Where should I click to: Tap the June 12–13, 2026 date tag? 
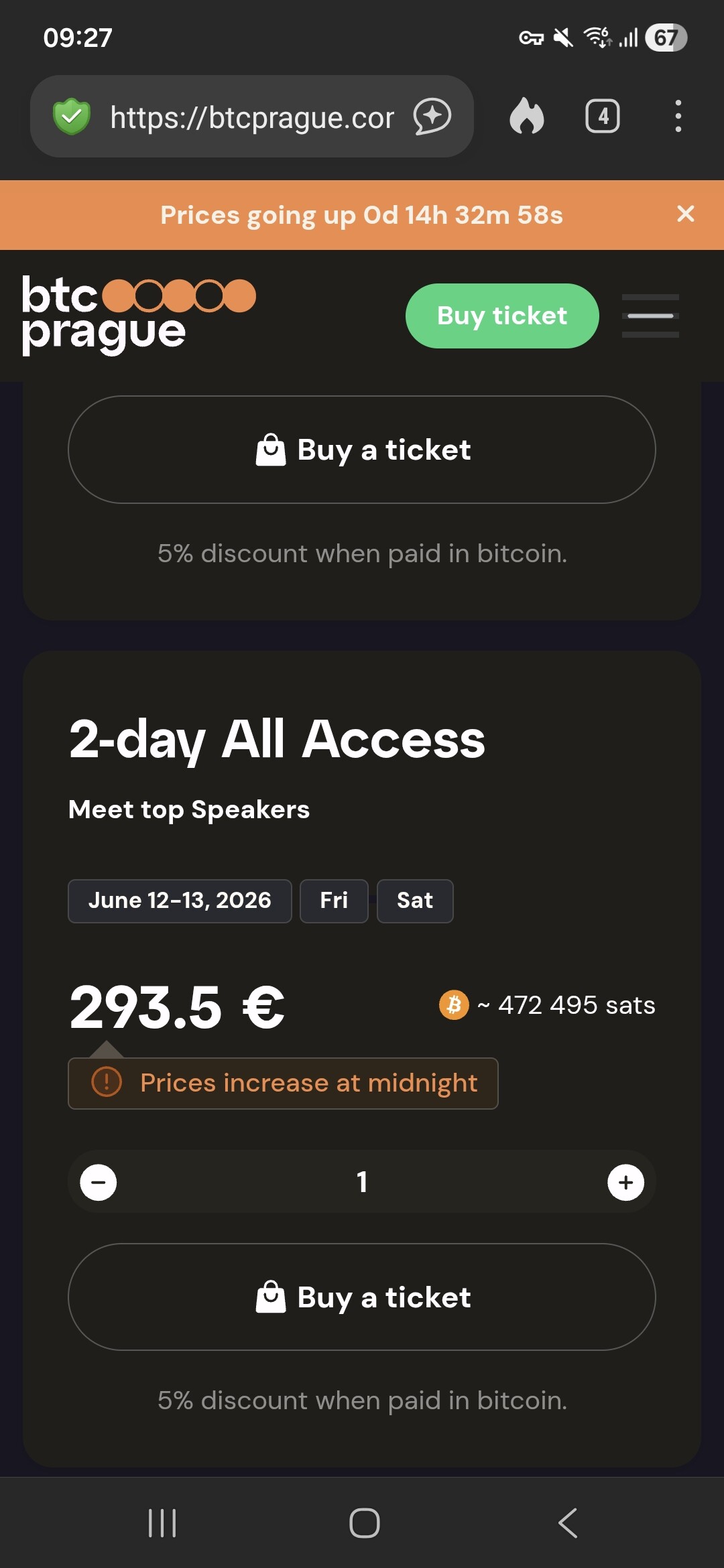point(180,901)
